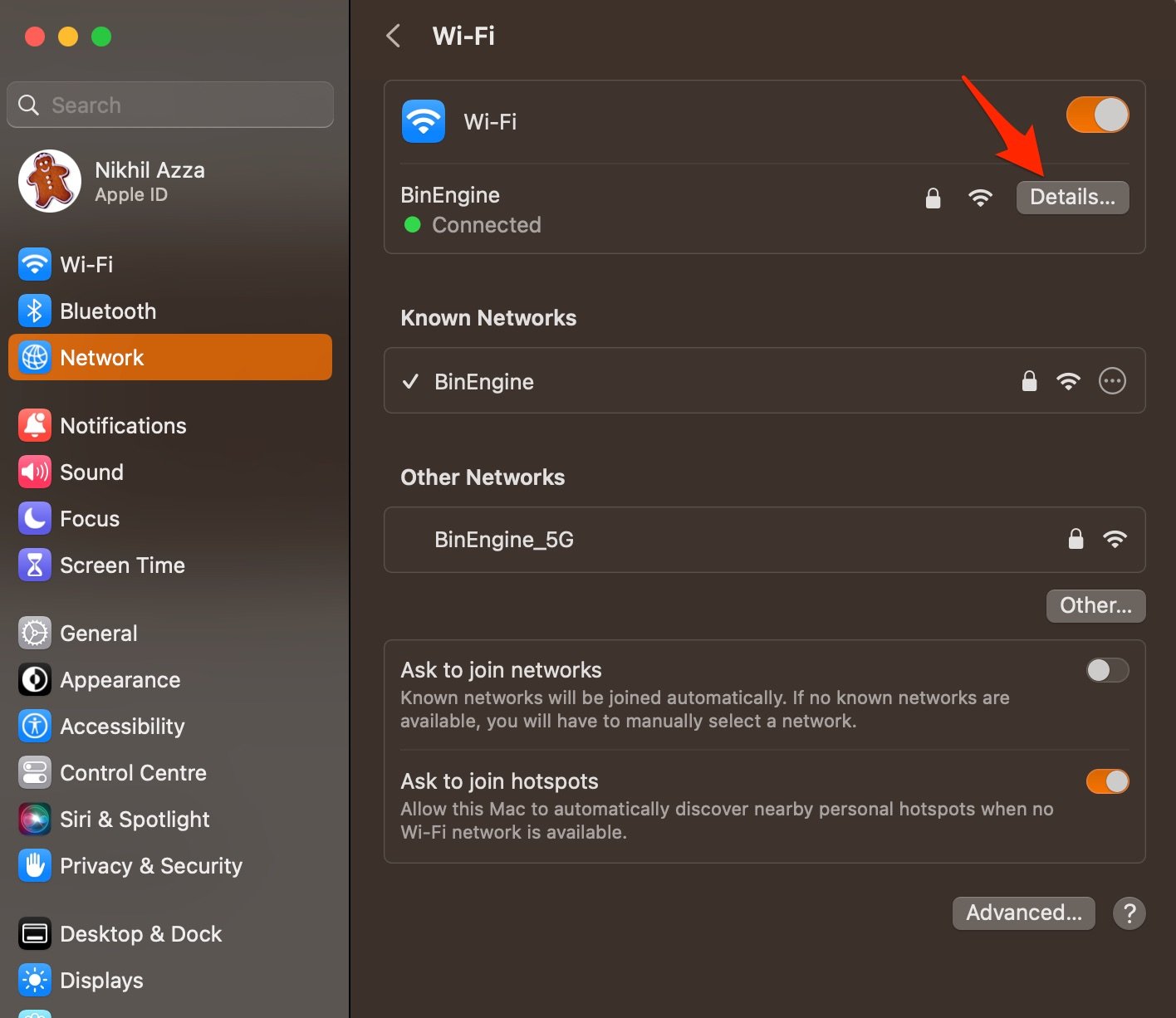1176x1018 pixels.
Task: Open Advanced Wi-Fi settings
Action: tap(1023, 913)
